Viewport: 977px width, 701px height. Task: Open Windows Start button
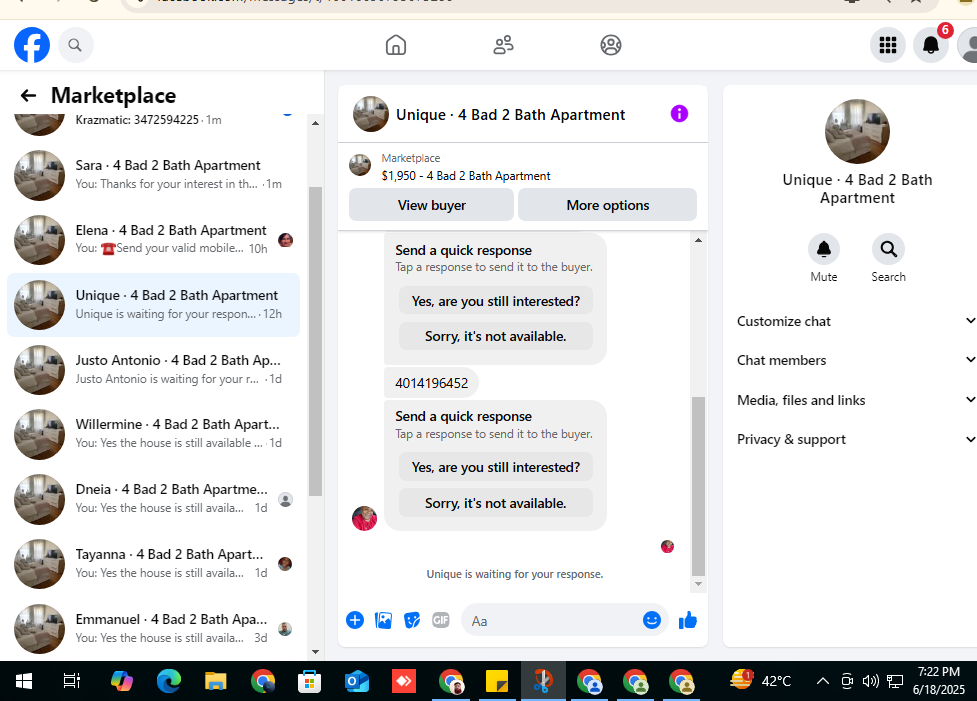click(x=24, y=681)
